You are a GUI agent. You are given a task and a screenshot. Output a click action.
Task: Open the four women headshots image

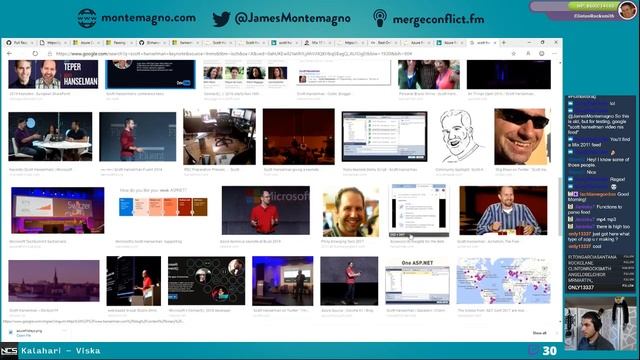click(245, 73)
